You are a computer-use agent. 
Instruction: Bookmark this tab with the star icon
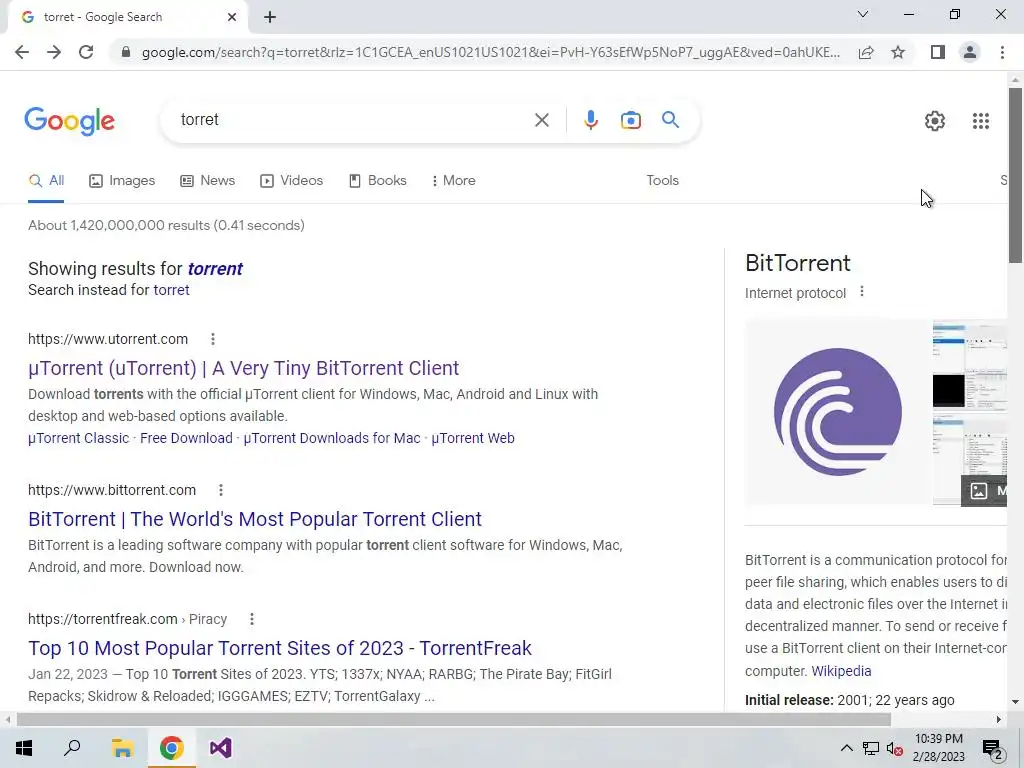[x=898, y=52]
